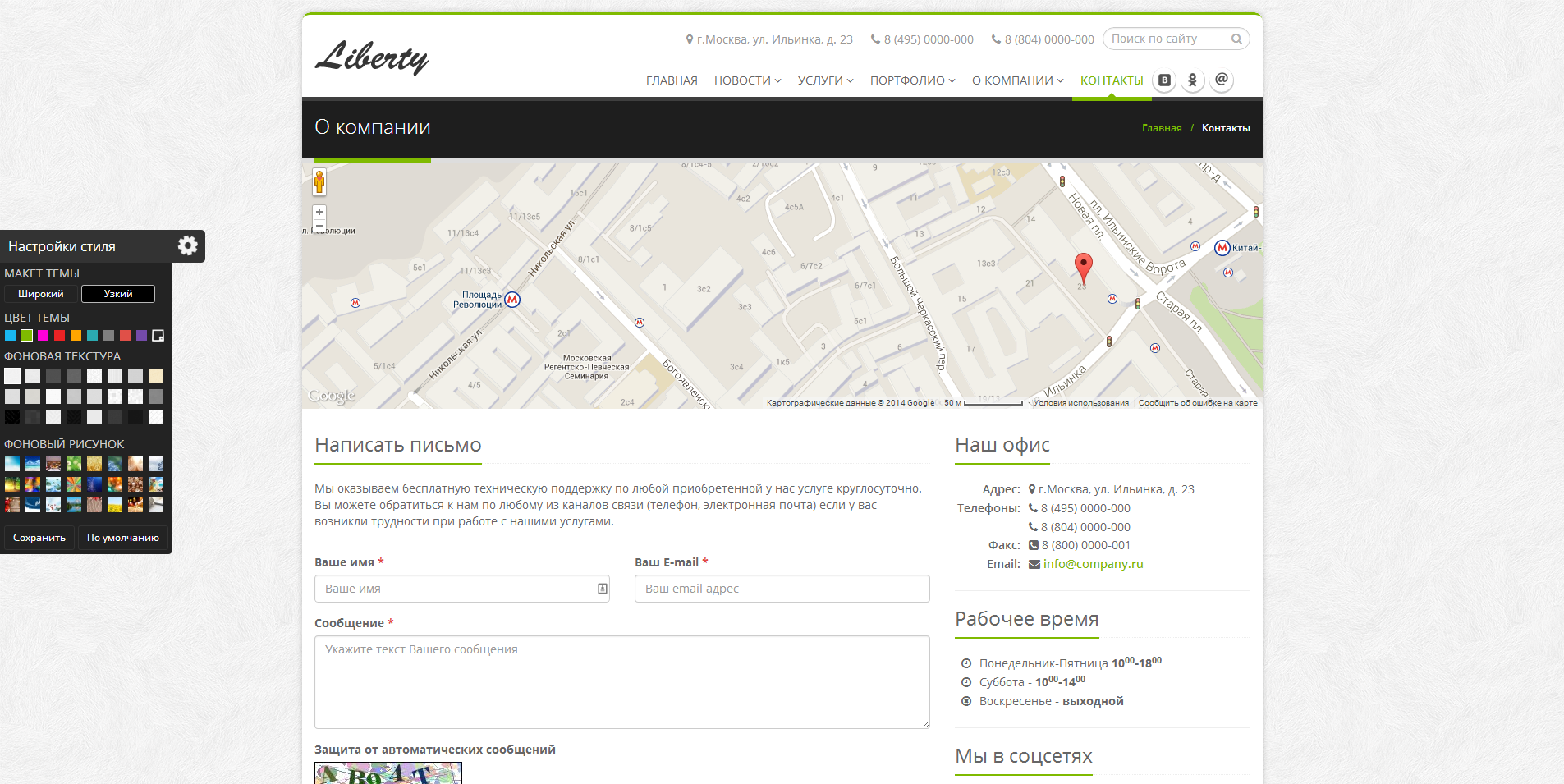Select the Широкий layout option
This screenshot has height=784, width=1564.
tap(41, 294)
